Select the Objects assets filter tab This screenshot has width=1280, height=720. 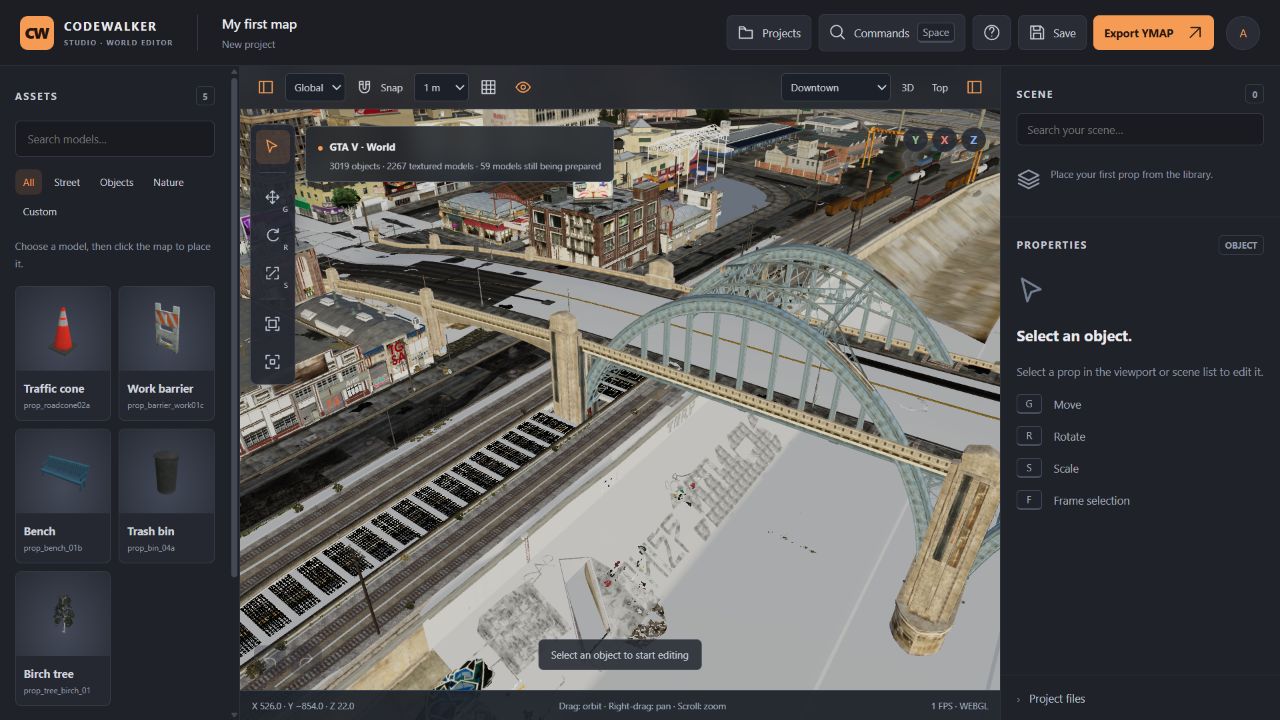point(116,182)
